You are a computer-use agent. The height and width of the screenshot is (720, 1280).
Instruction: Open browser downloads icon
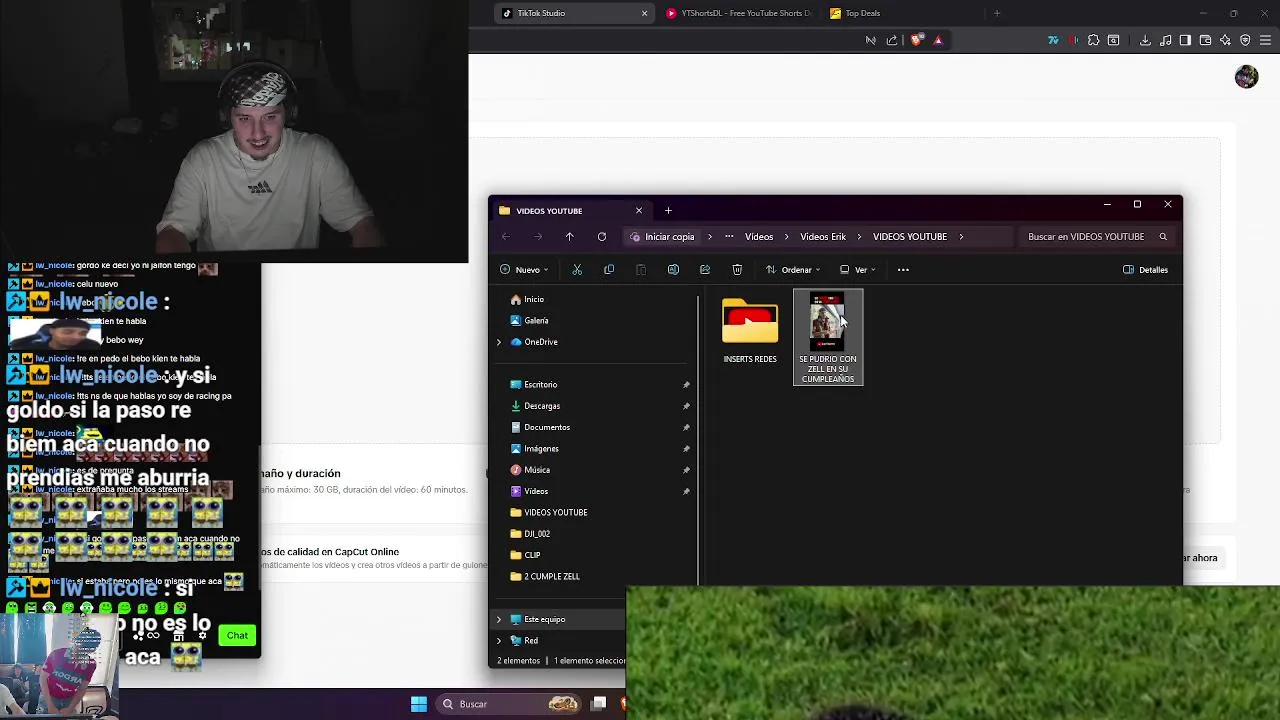[x=1145, y=40]
